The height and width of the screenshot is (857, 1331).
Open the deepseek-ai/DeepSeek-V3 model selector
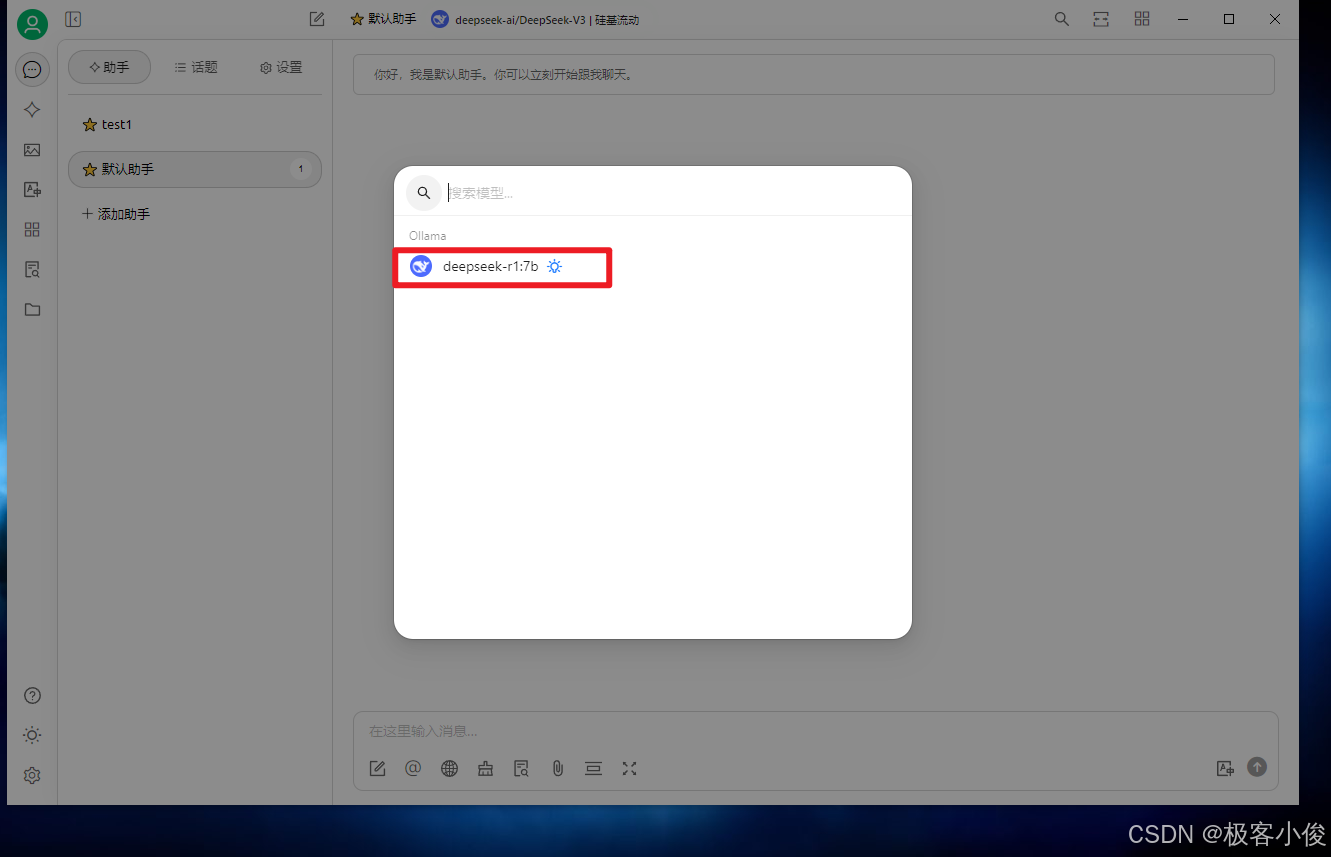click(x=535, y=19)
